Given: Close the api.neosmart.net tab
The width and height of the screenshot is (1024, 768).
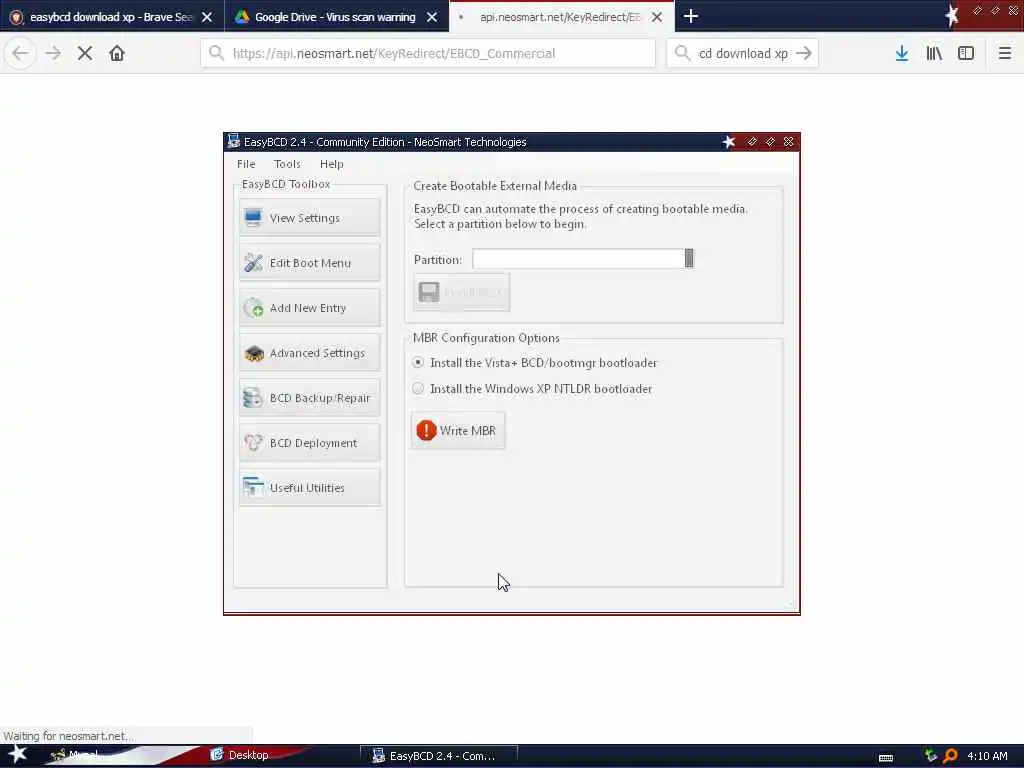Looking at the screenshot, I should pyautogui.click(x=657, y=17).
